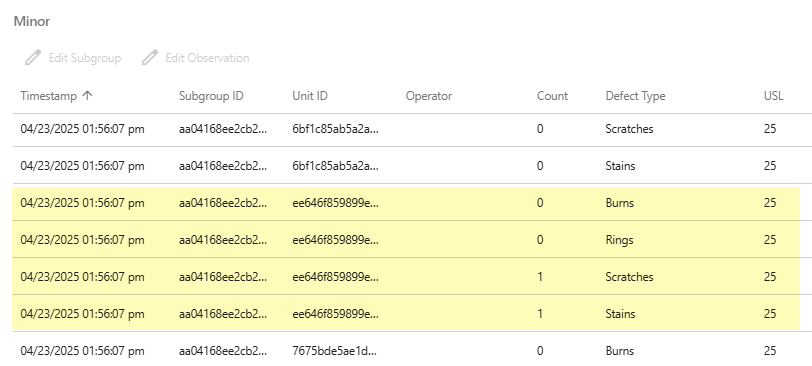Image resolution: width=812 pixels, height=366 pixels.
Task: Select highlighted Scratches row with count 1
Action: 406,276
